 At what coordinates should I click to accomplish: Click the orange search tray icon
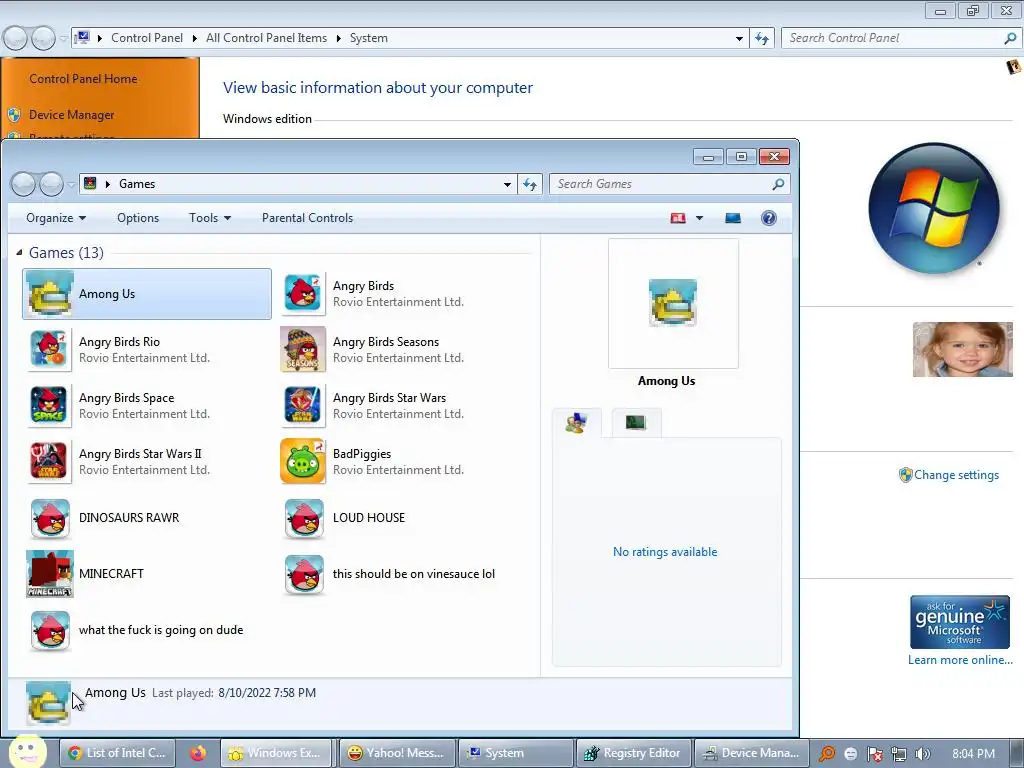[827, 754]
